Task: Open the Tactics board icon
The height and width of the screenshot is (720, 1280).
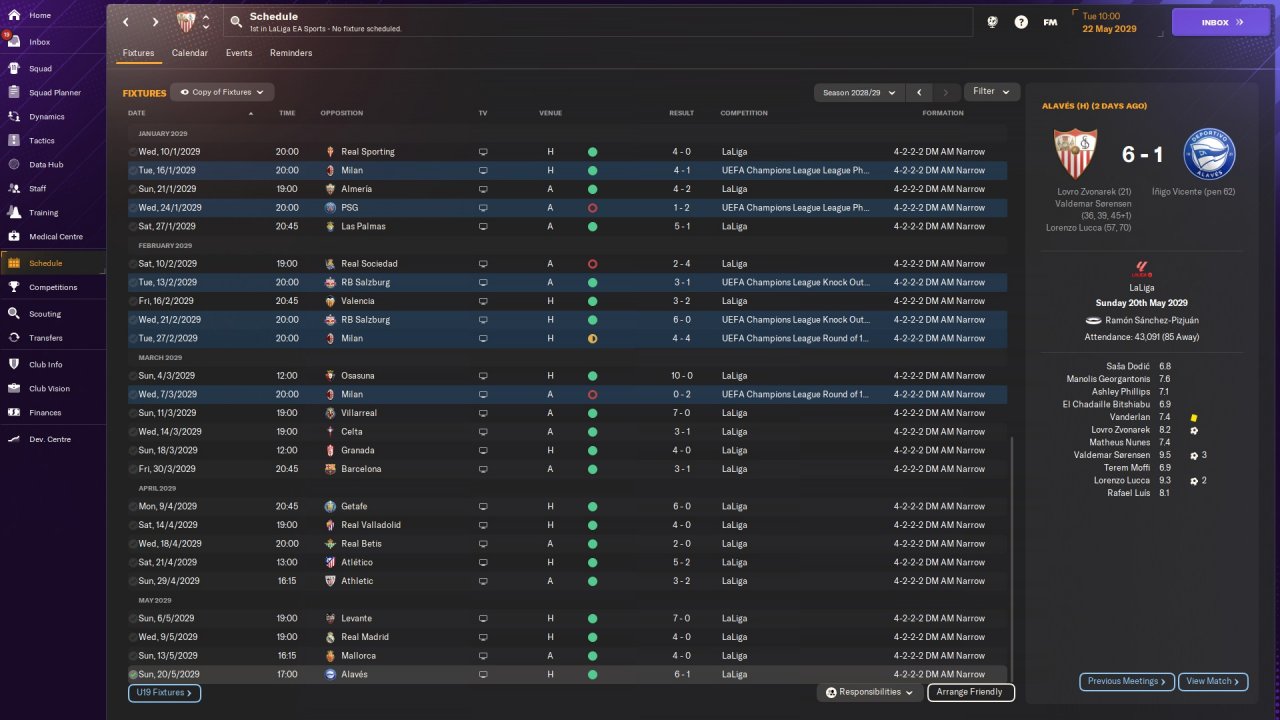Action: [14, 141]
